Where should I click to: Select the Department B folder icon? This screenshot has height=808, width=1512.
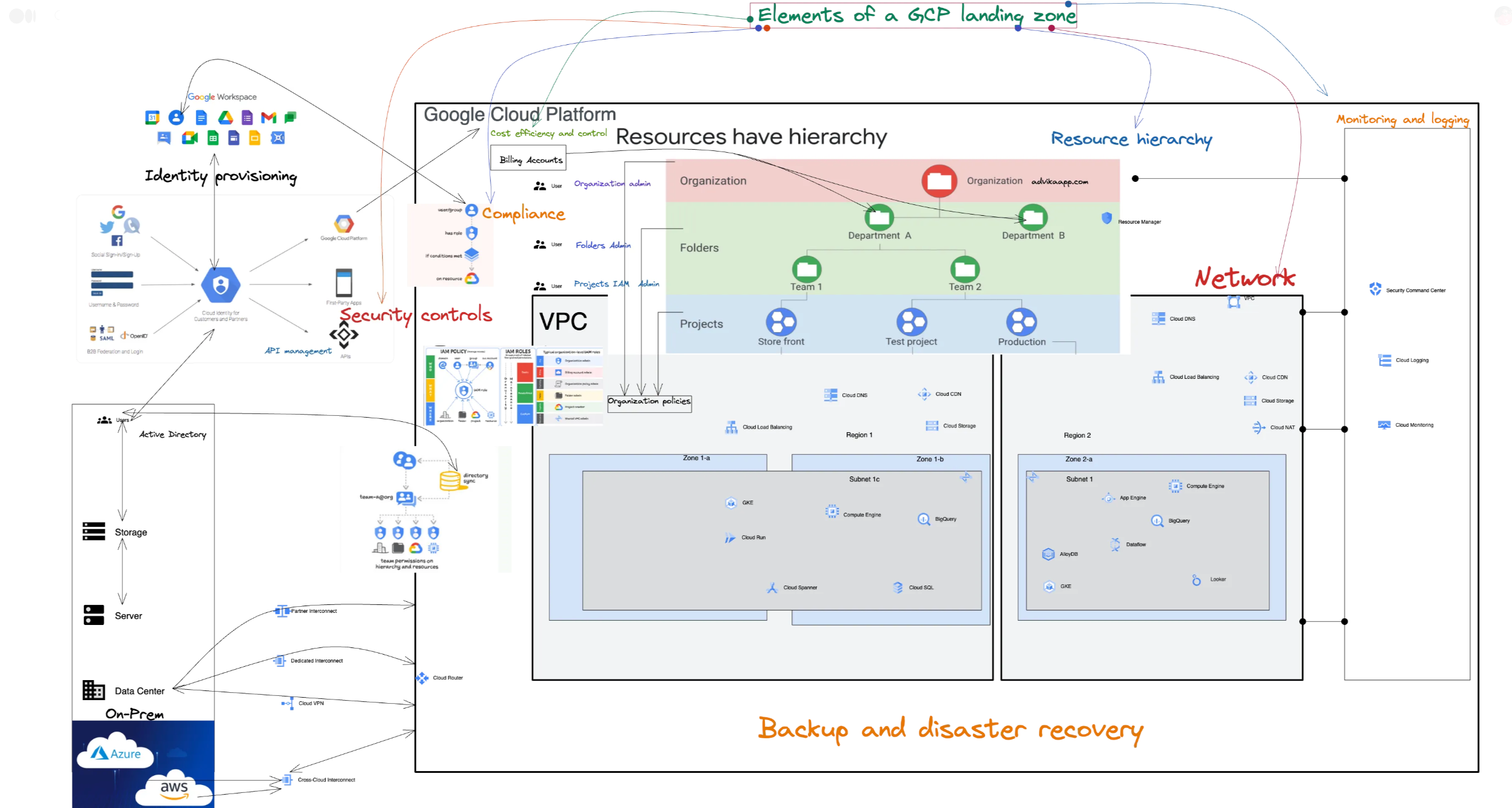1033,217
